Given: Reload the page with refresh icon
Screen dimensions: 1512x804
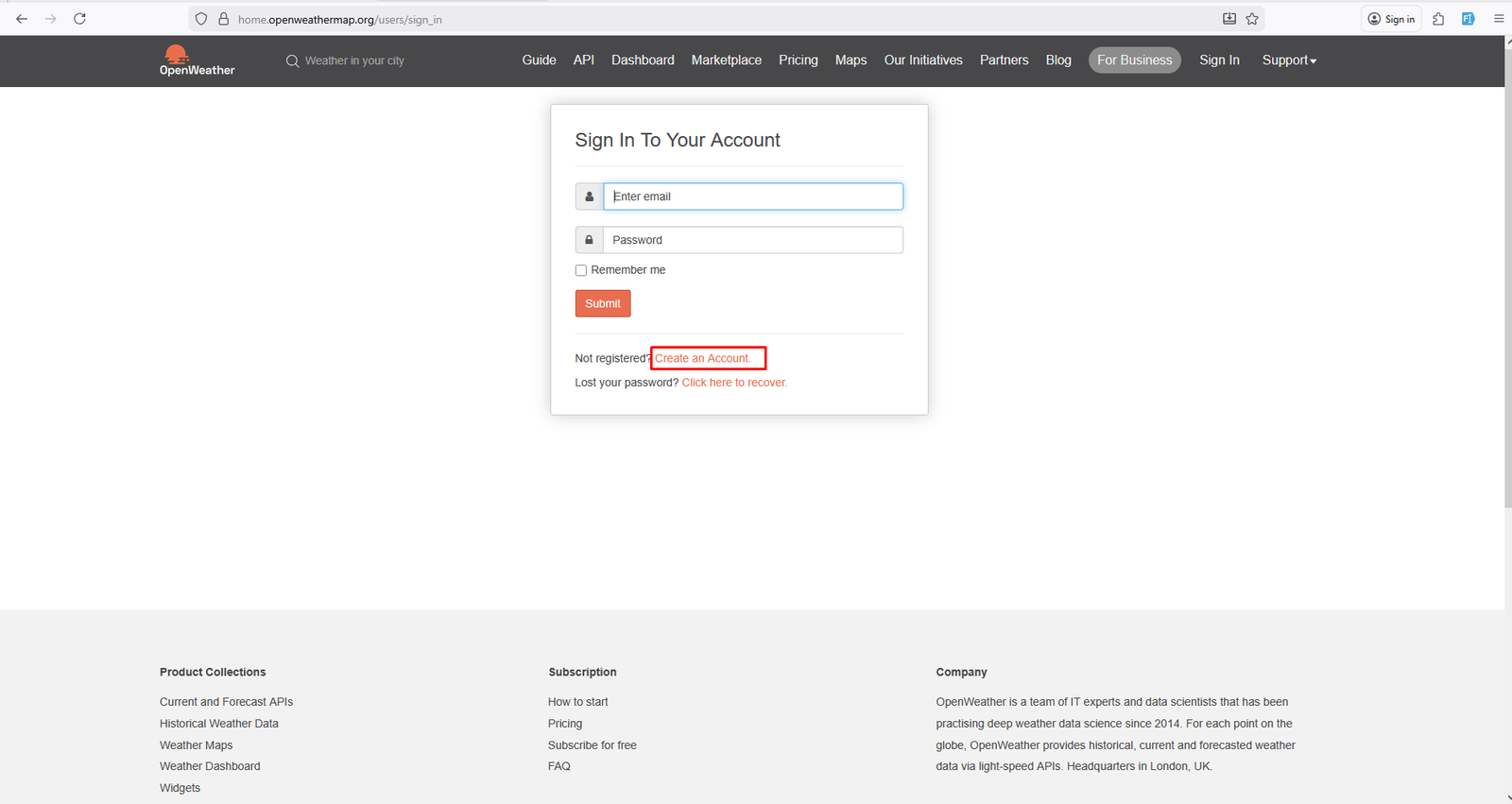Looking at the screenshot, I should tap(80, 19).
